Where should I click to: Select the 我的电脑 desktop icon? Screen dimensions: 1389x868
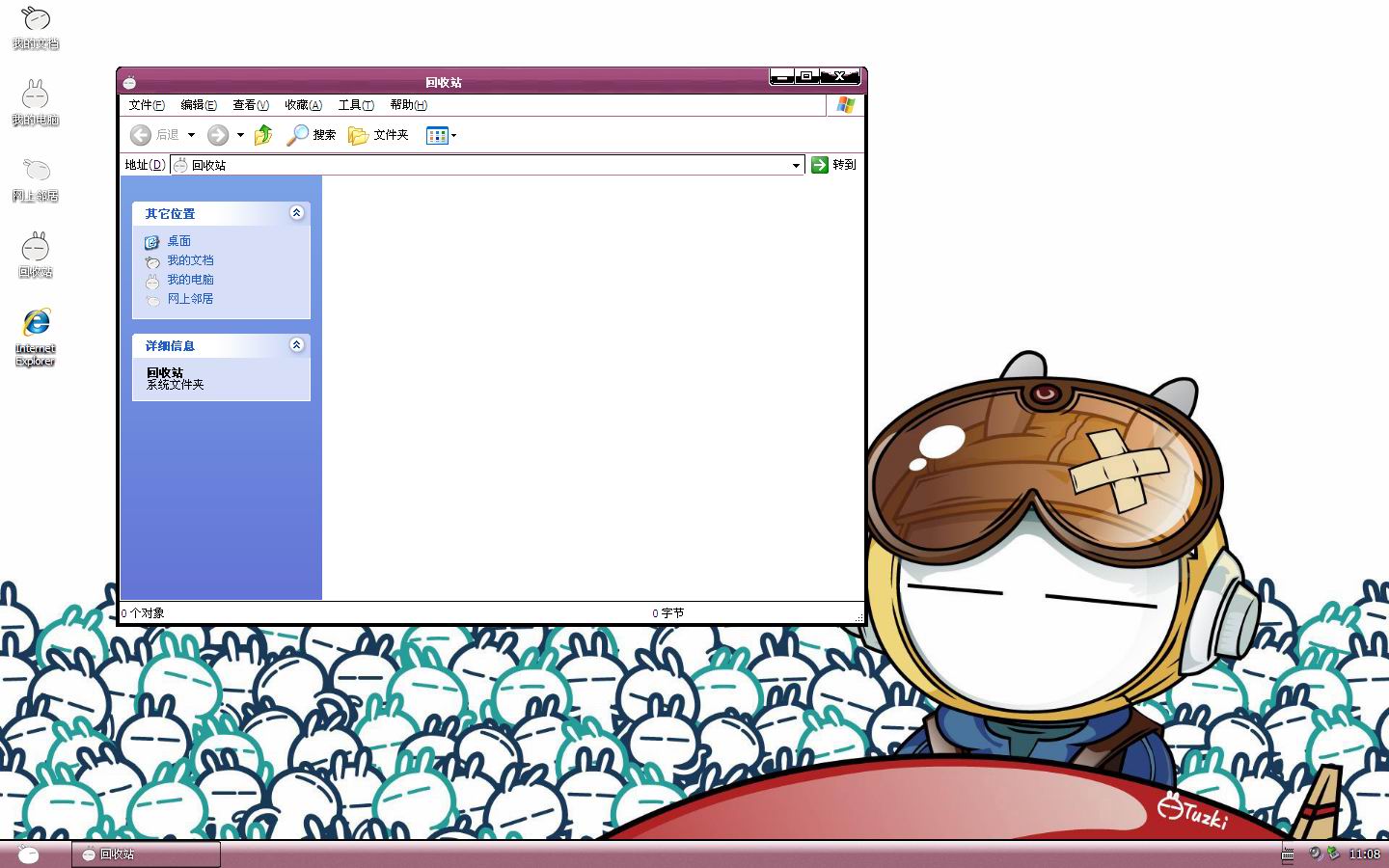click(36, 103)
